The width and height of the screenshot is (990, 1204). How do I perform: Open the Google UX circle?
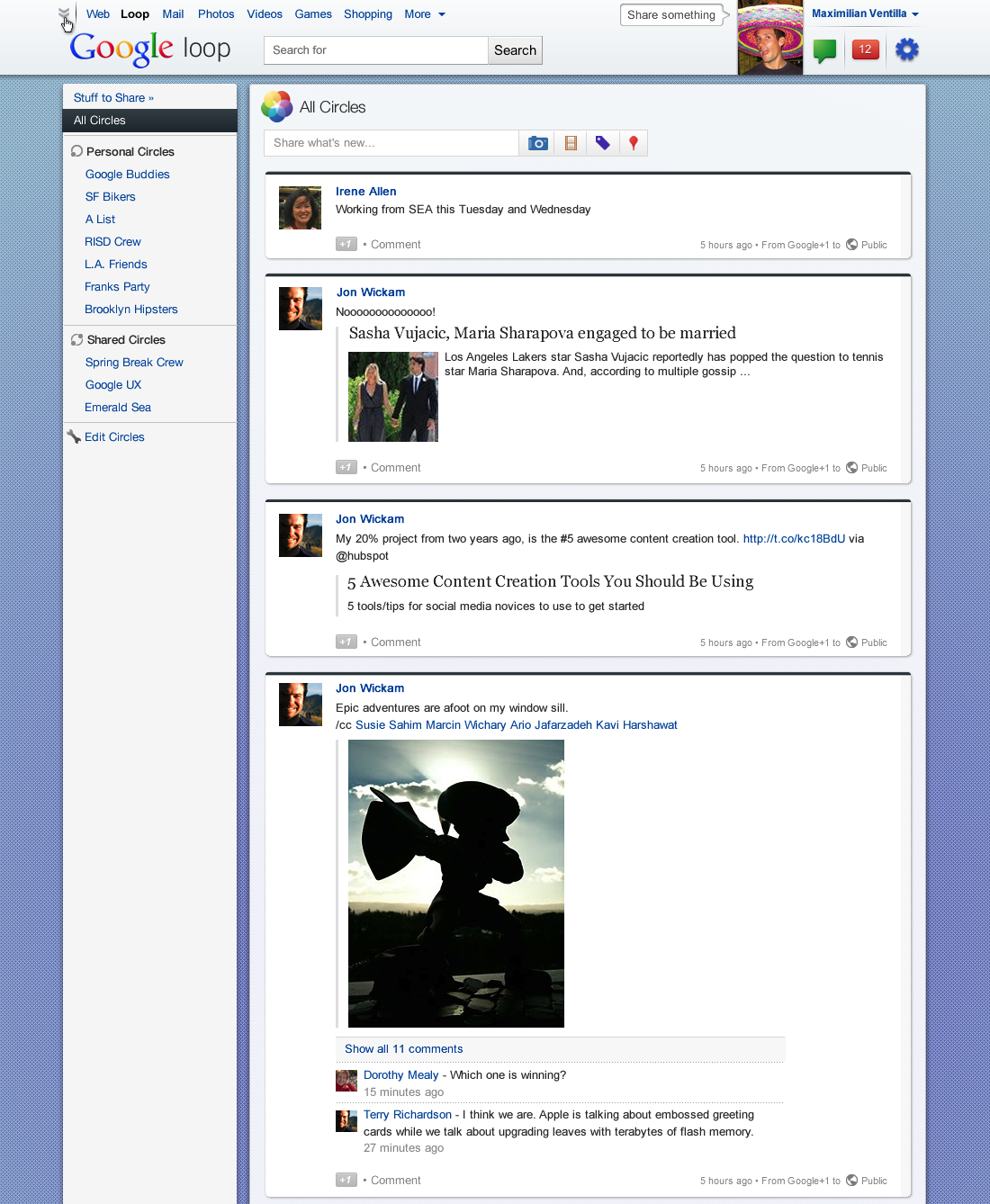(x=113, y=385)
